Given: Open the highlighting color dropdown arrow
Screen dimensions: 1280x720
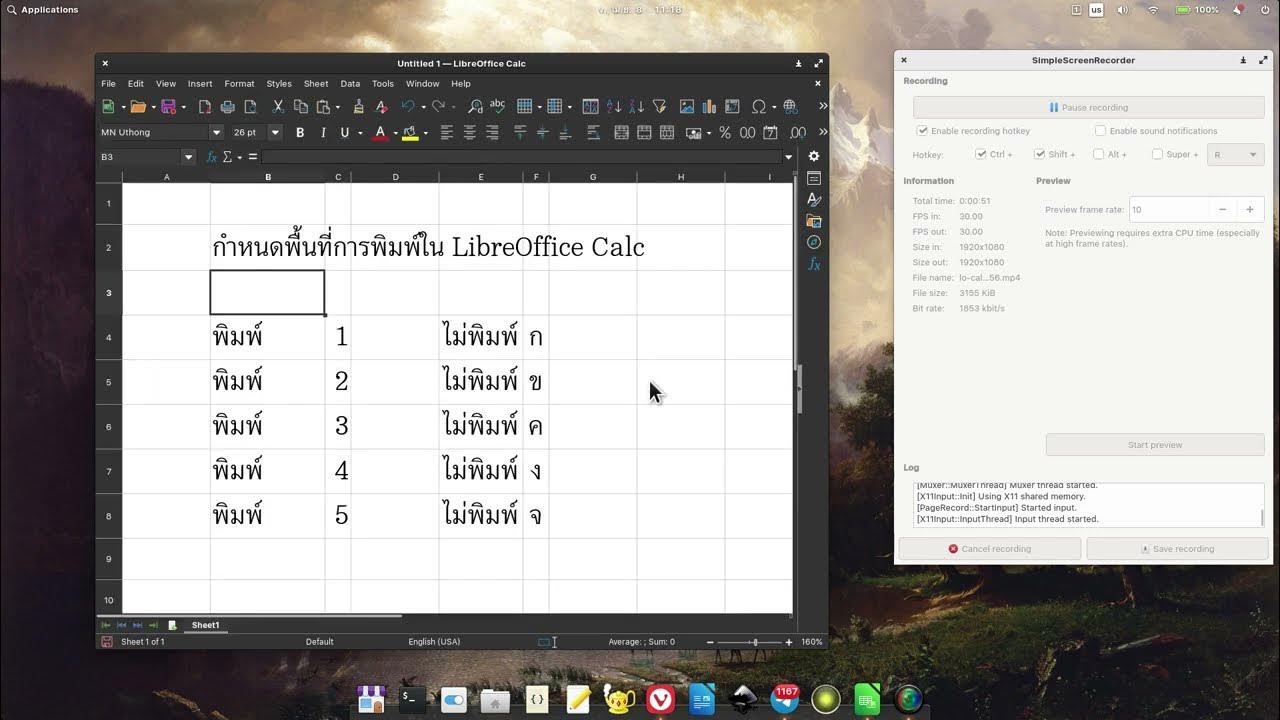Looking at the screenshot, I should (x=425, y=132).
